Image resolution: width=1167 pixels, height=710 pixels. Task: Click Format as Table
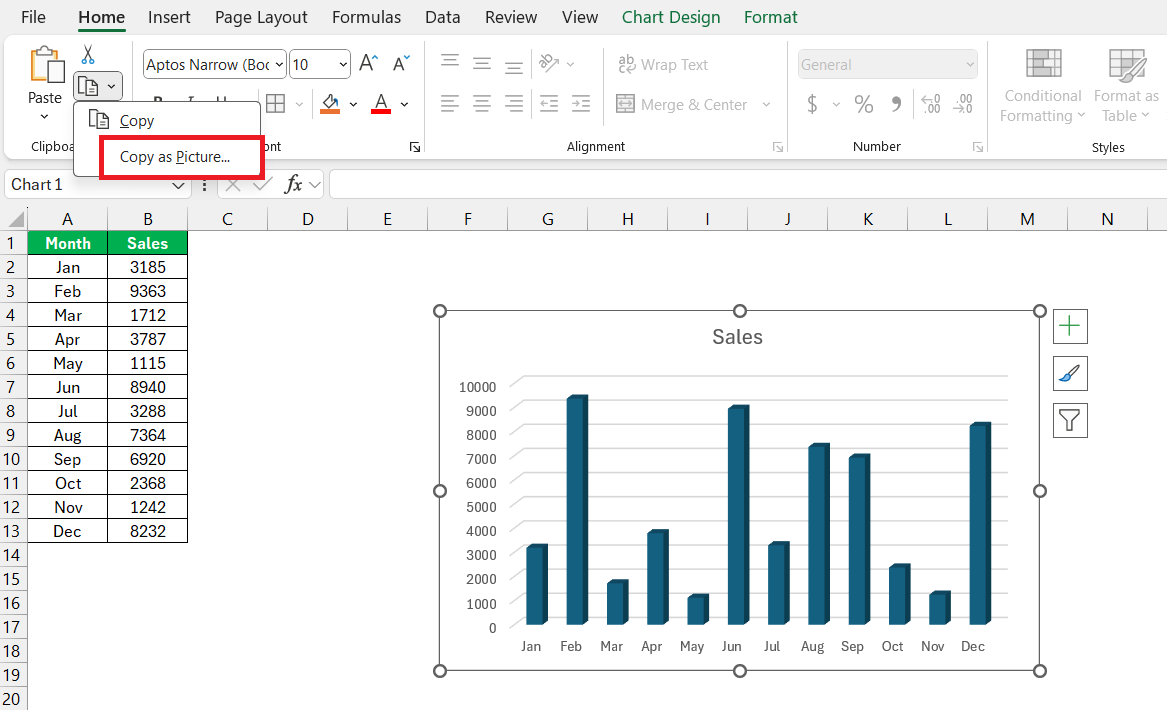(x=1126, y=86)
